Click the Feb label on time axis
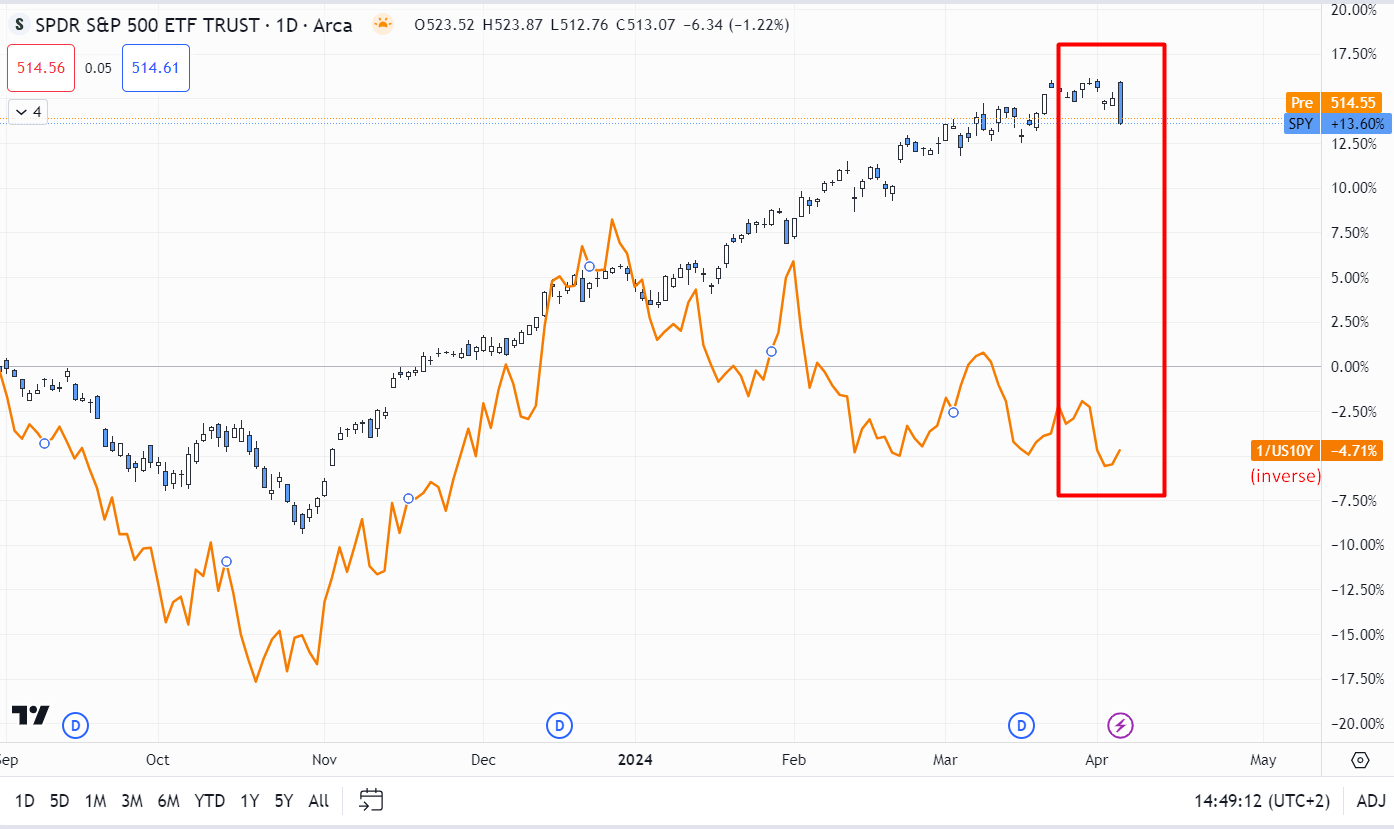This screenshot has height=829, width=1394. (x=794, y=760)
